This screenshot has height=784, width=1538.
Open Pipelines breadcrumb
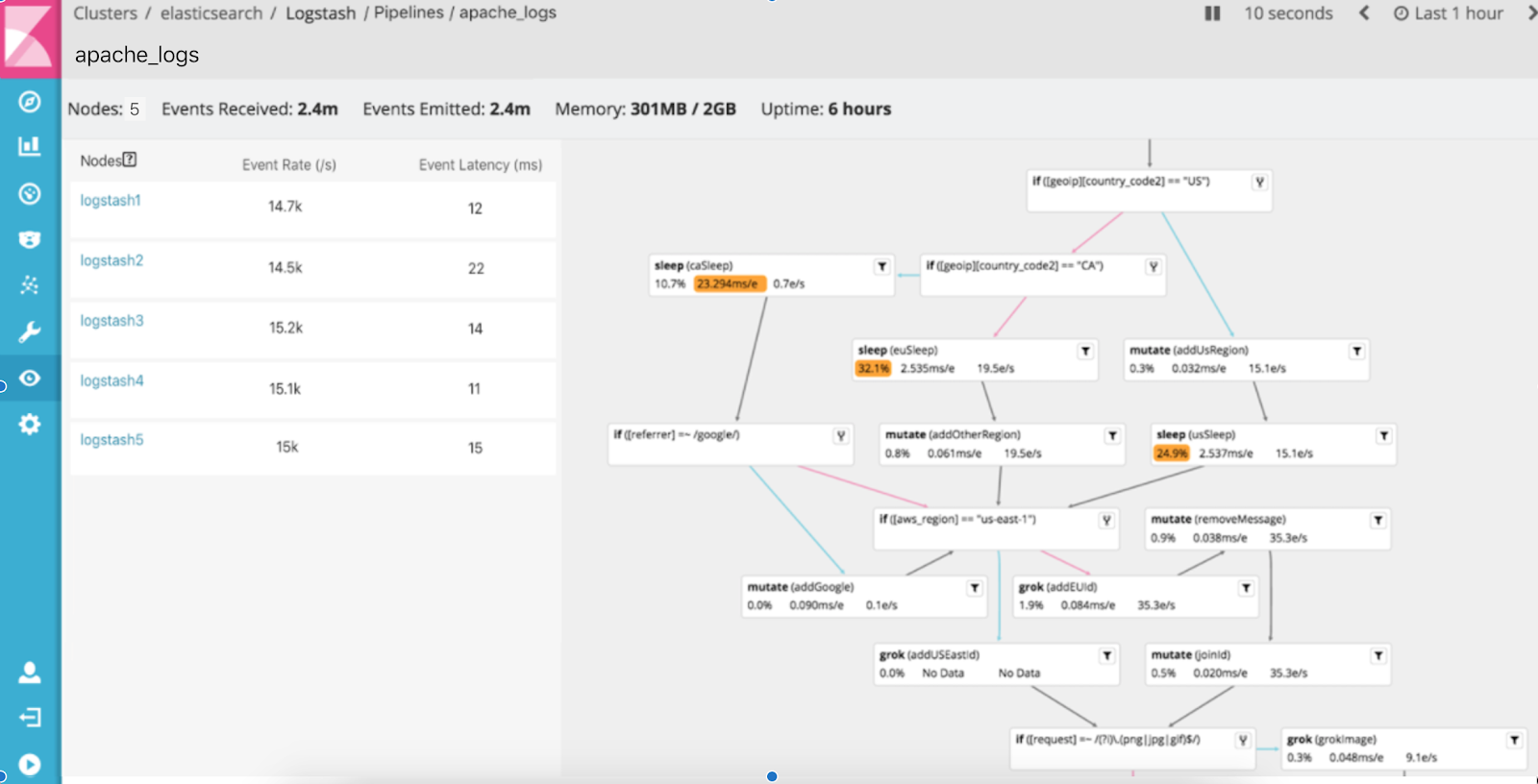(409, 12)
